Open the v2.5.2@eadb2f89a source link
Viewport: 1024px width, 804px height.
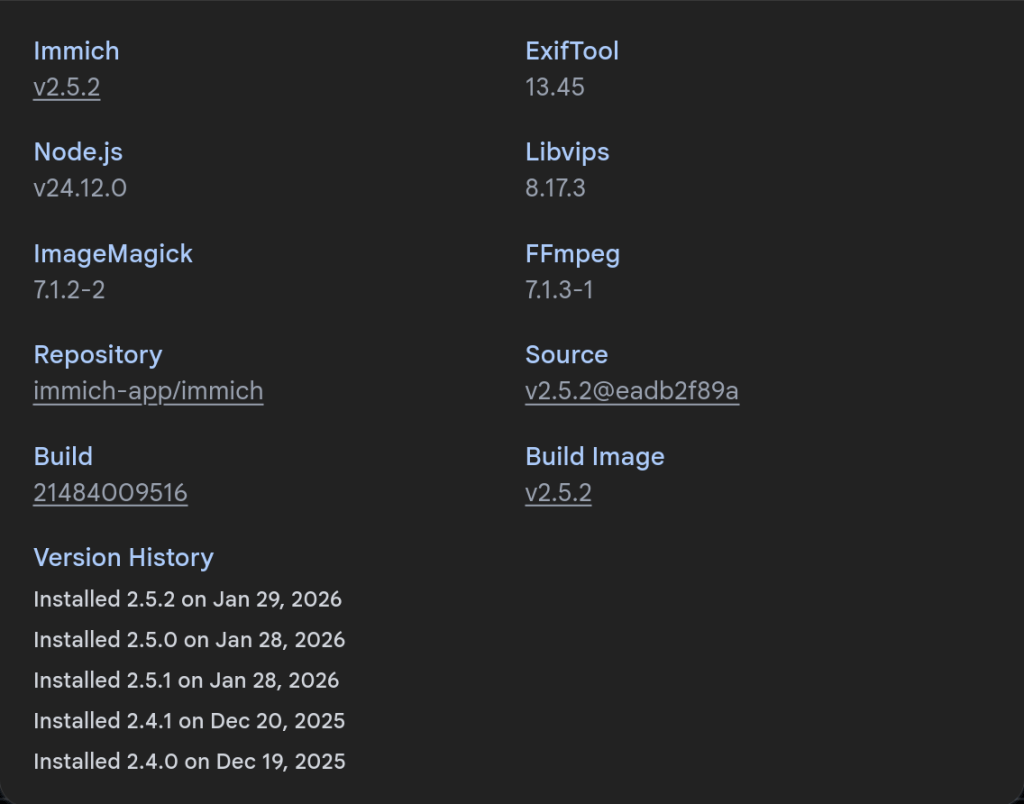tap(631, 391)
